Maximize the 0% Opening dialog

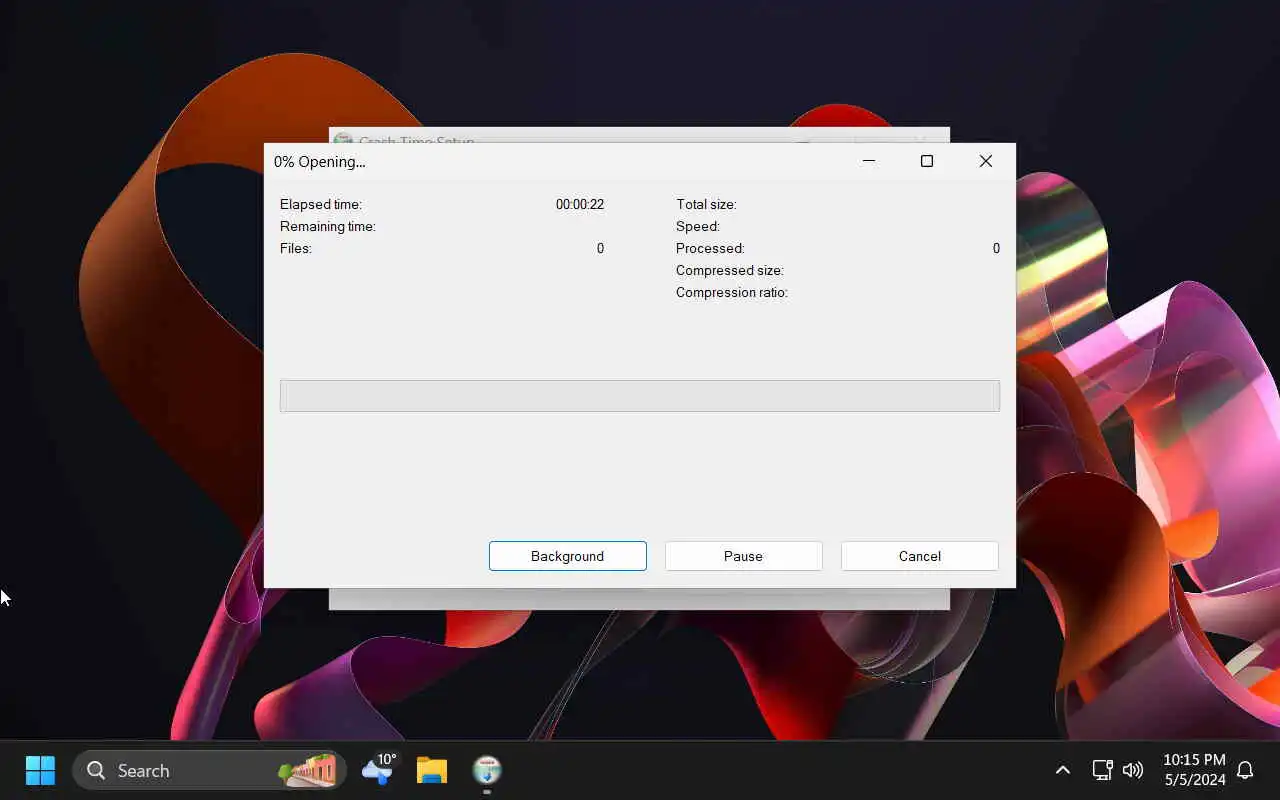pyautogui.click(x=927, y=161)
